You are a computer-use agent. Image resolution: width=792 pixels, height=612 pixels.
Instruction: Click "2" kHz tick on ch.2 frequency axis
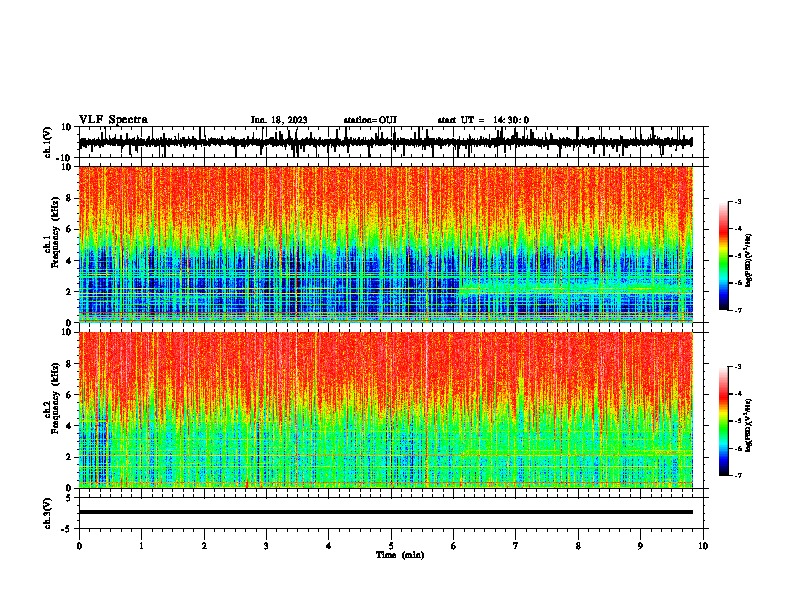[69, 457]
